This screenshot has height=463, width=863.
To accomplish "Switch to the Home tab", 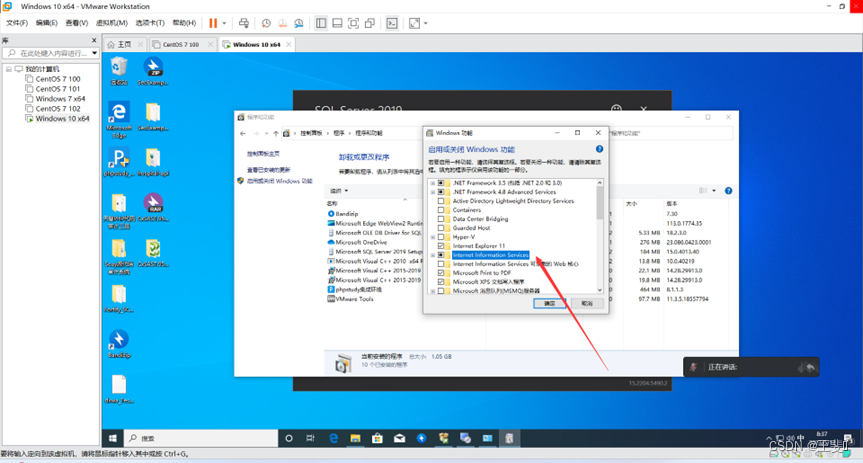I will pyautogui.click(x=124, y=44).
